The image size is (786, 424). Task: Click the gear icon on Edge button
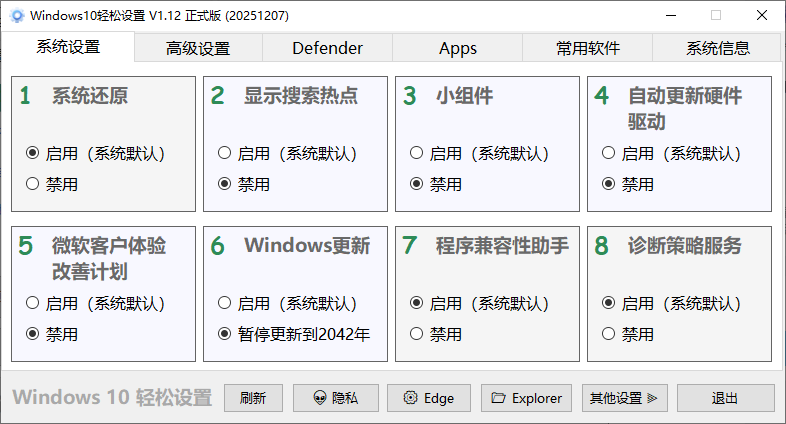pos(410,398)
